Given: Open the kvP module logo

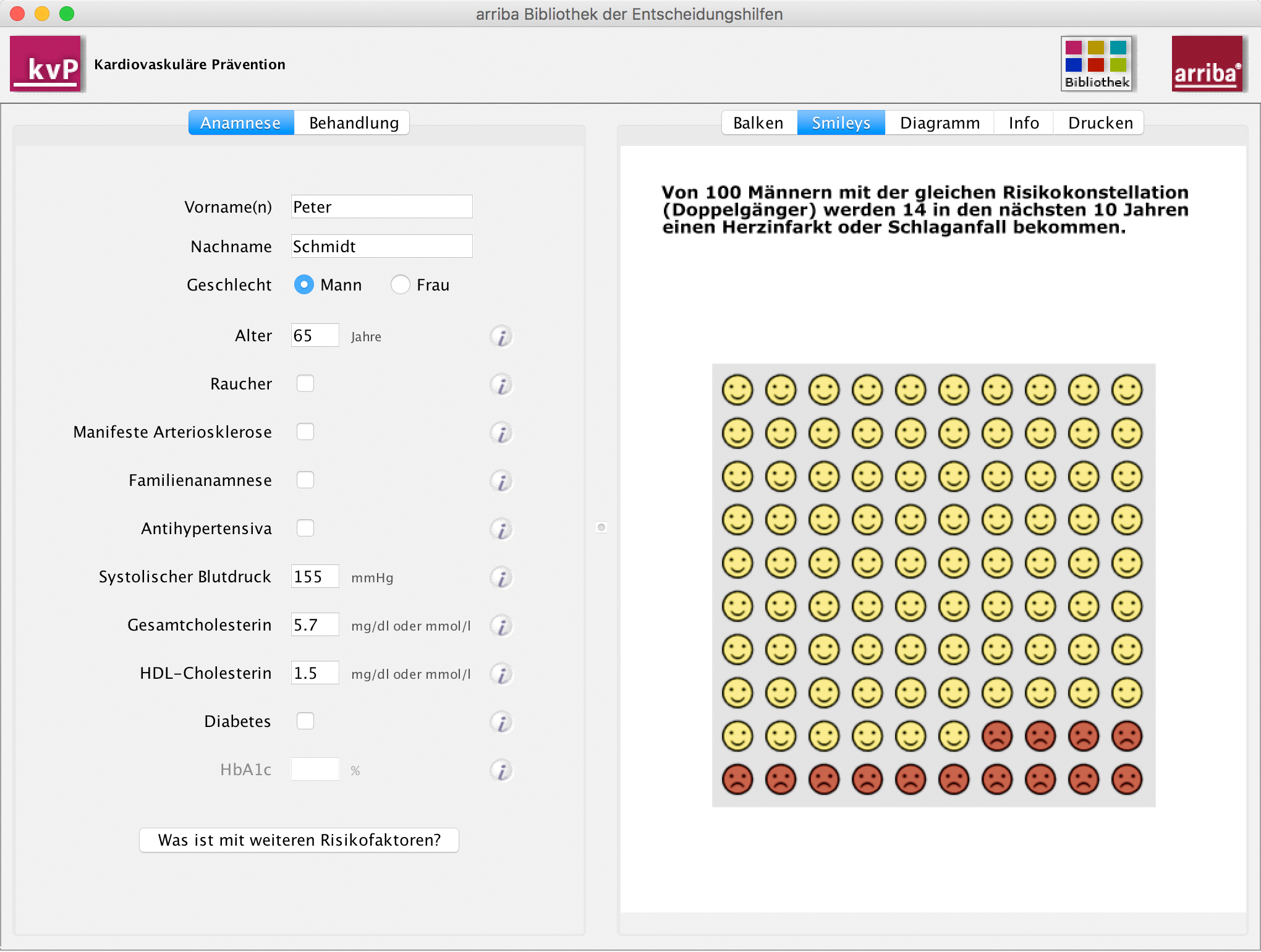Looking at the screenshot, I should tap(46, 64).
